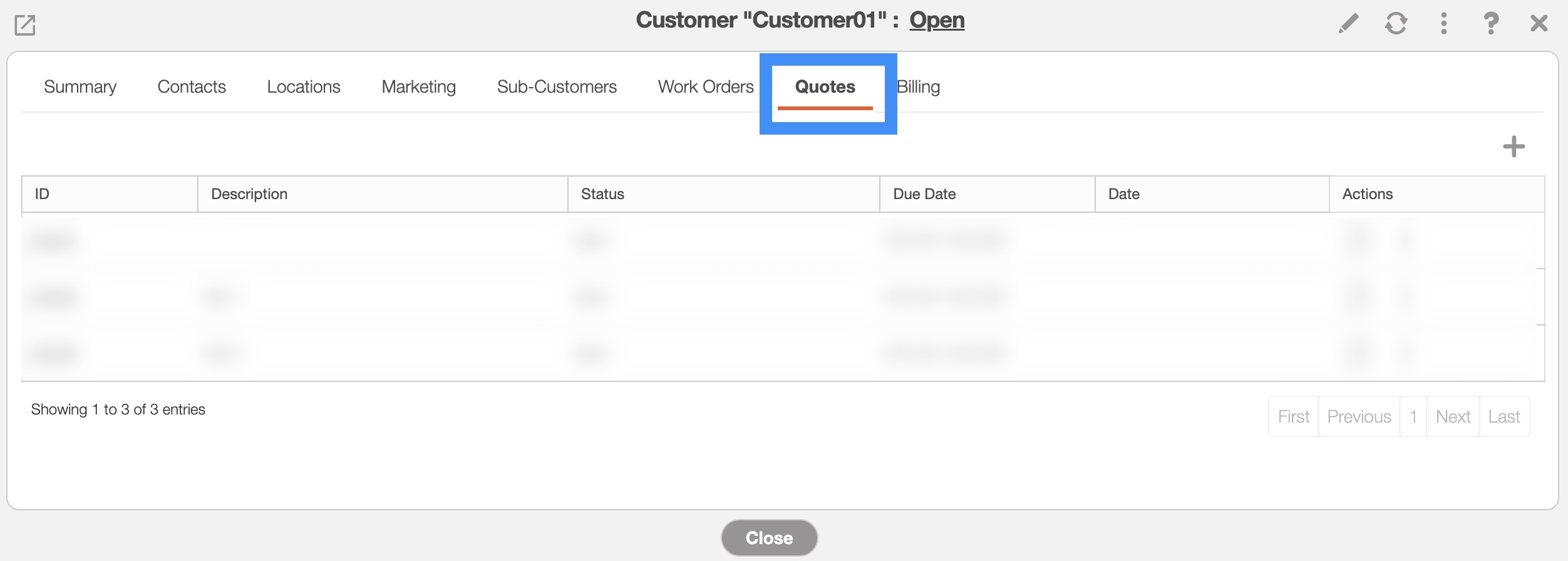1568x561 pixels.
Task: Go to Next page of entries
Action: click(x=1453, y=416)
